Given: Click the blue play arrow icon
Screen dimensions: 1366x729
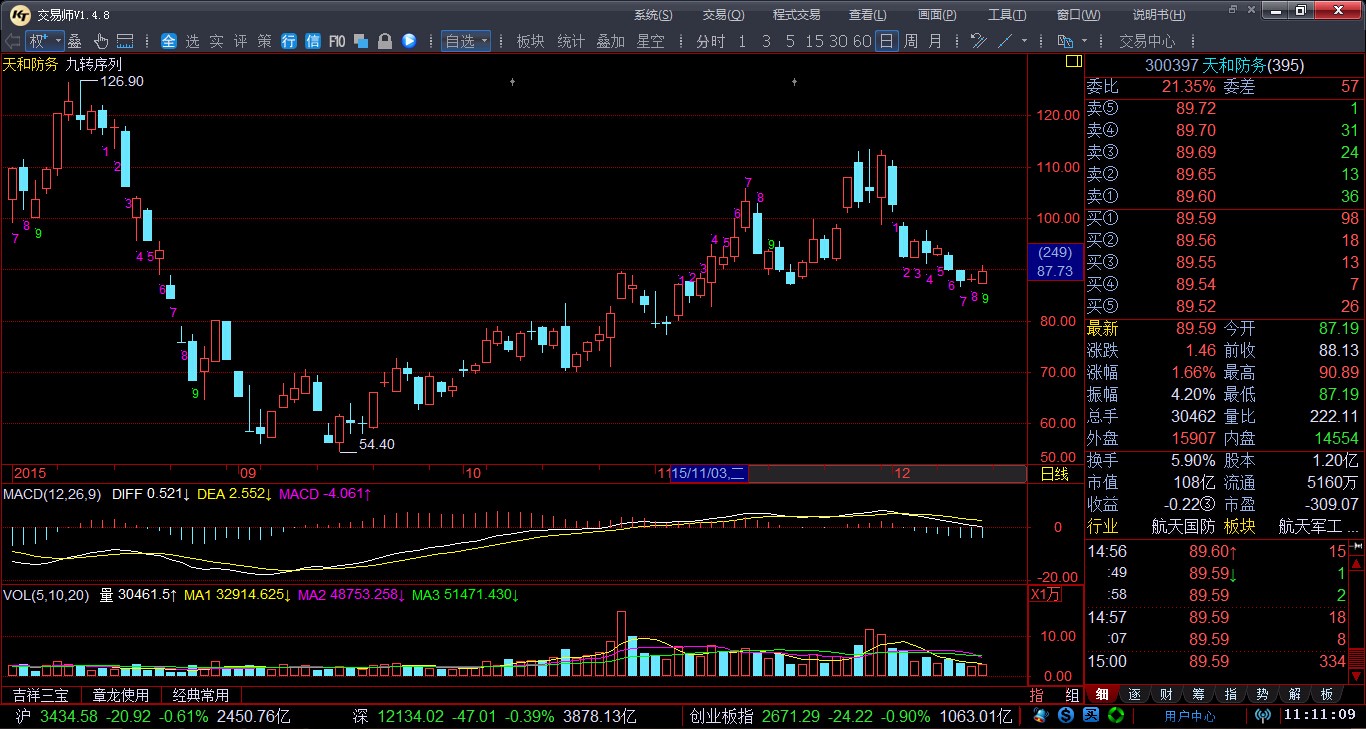Looking at the screenshot, I should [409, 41].
